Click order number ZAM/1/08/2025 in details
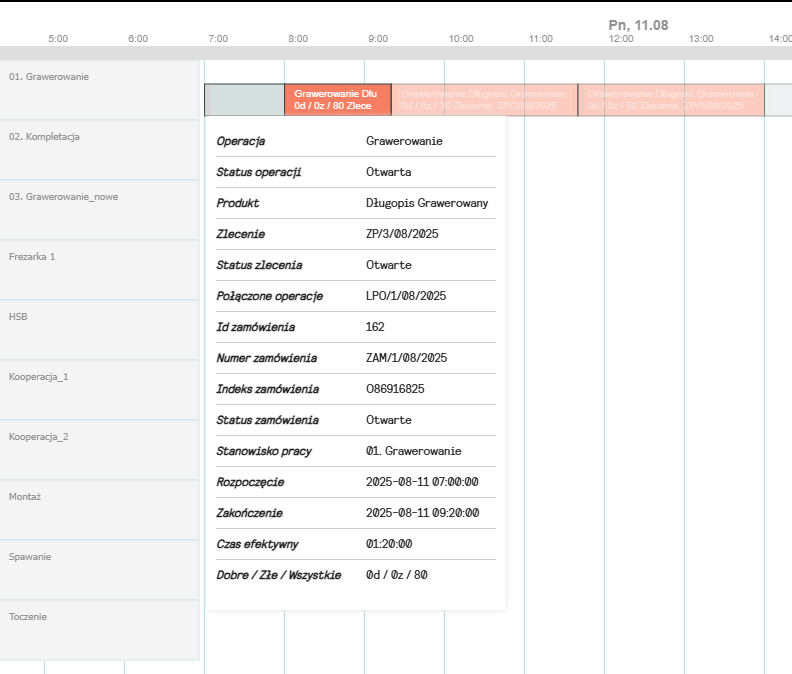The height and width of the screenshot is (674, 792). point(406,358)
